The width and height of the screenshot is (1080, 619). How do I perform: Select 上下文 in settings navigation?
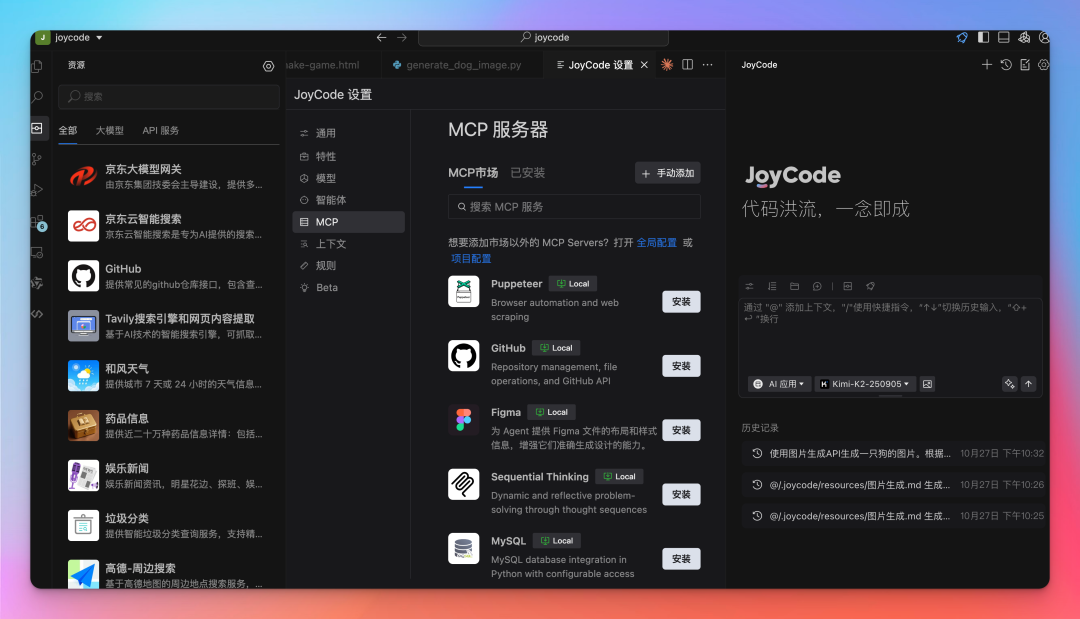pyautogui.click(x=349, y=244)
